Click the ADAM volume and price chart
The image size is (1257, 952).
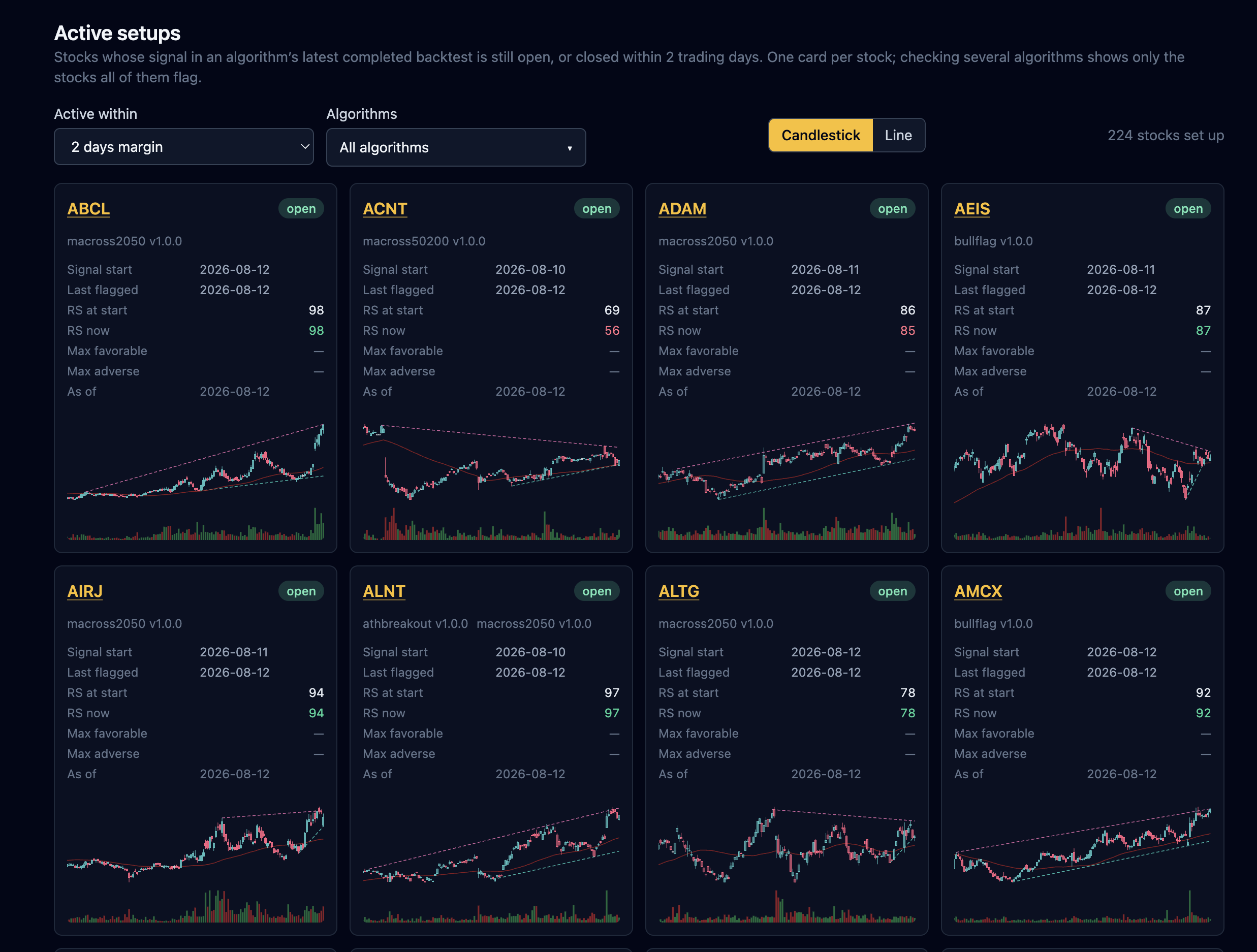[x=787, y=481]
